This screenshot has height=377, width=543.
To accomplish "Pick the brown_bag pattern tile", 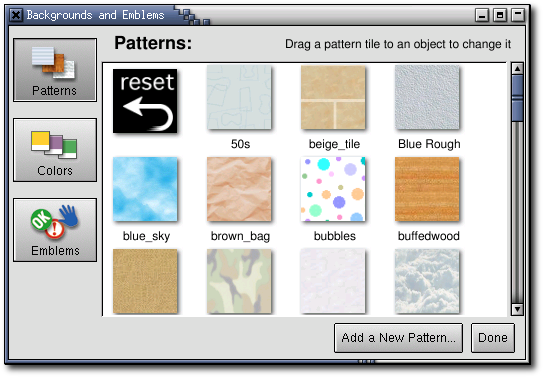I will (x=239, y=189).
